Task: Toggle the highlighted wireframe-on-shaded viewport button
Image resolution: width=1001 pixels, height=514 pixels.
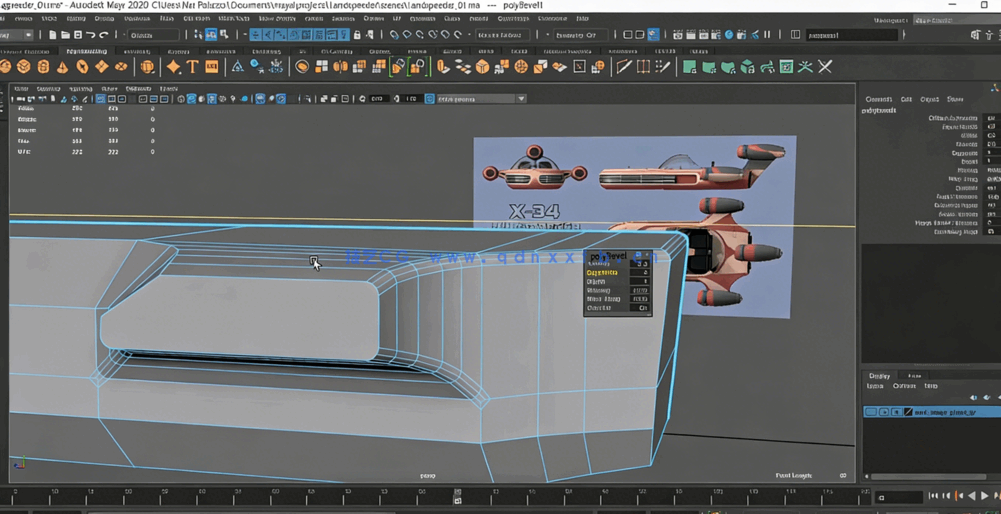Action: (212, 99)
